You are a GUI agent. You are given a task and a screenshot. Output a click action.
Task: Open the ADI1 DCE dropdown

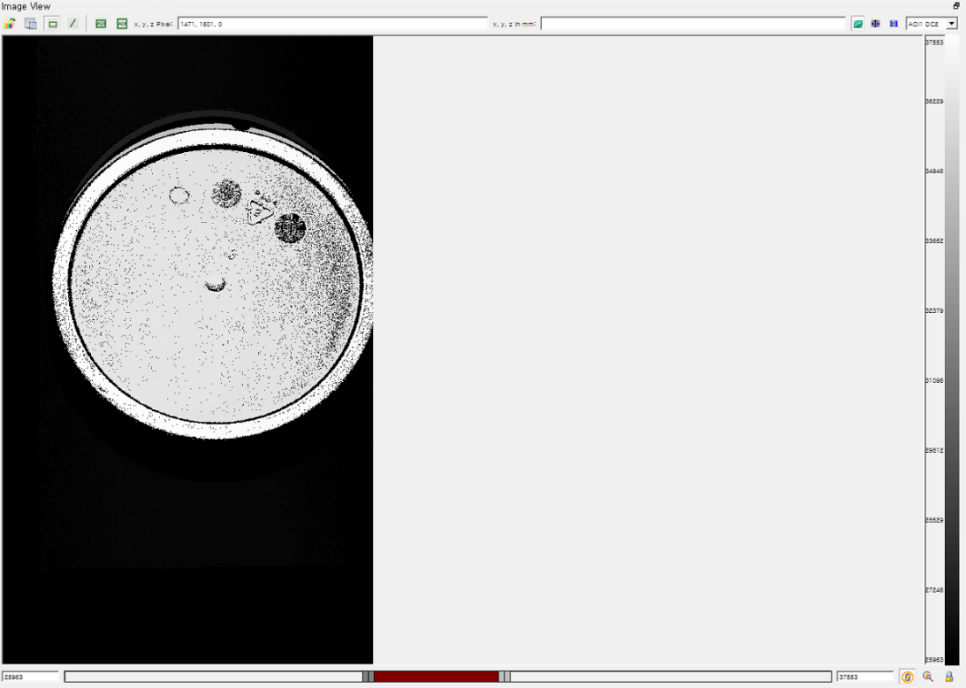pyautogui.click(x=952, y=23)
